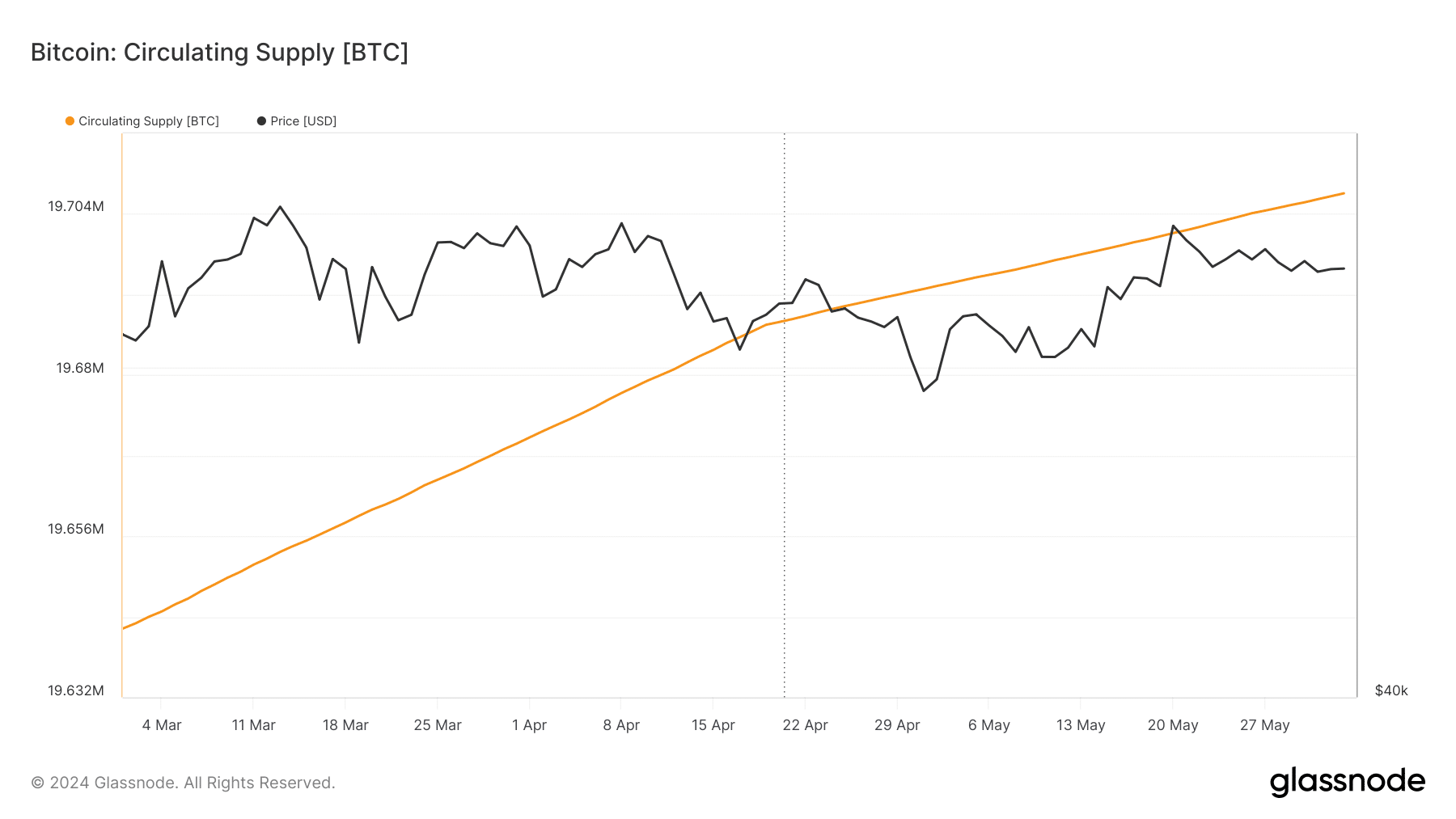Click the black Price legend dot
Screen dimensions: 1456x819
tap(261, 121)
